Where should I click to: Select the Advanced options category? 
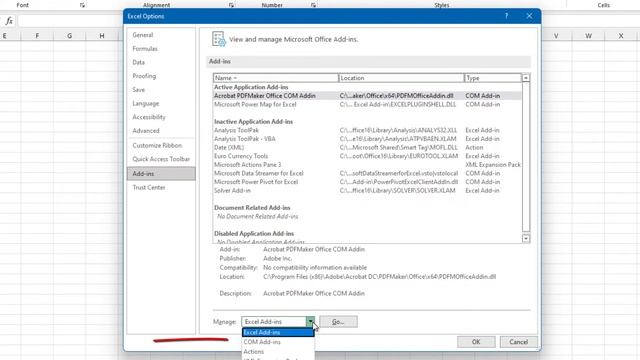click(x=161, y=131)
